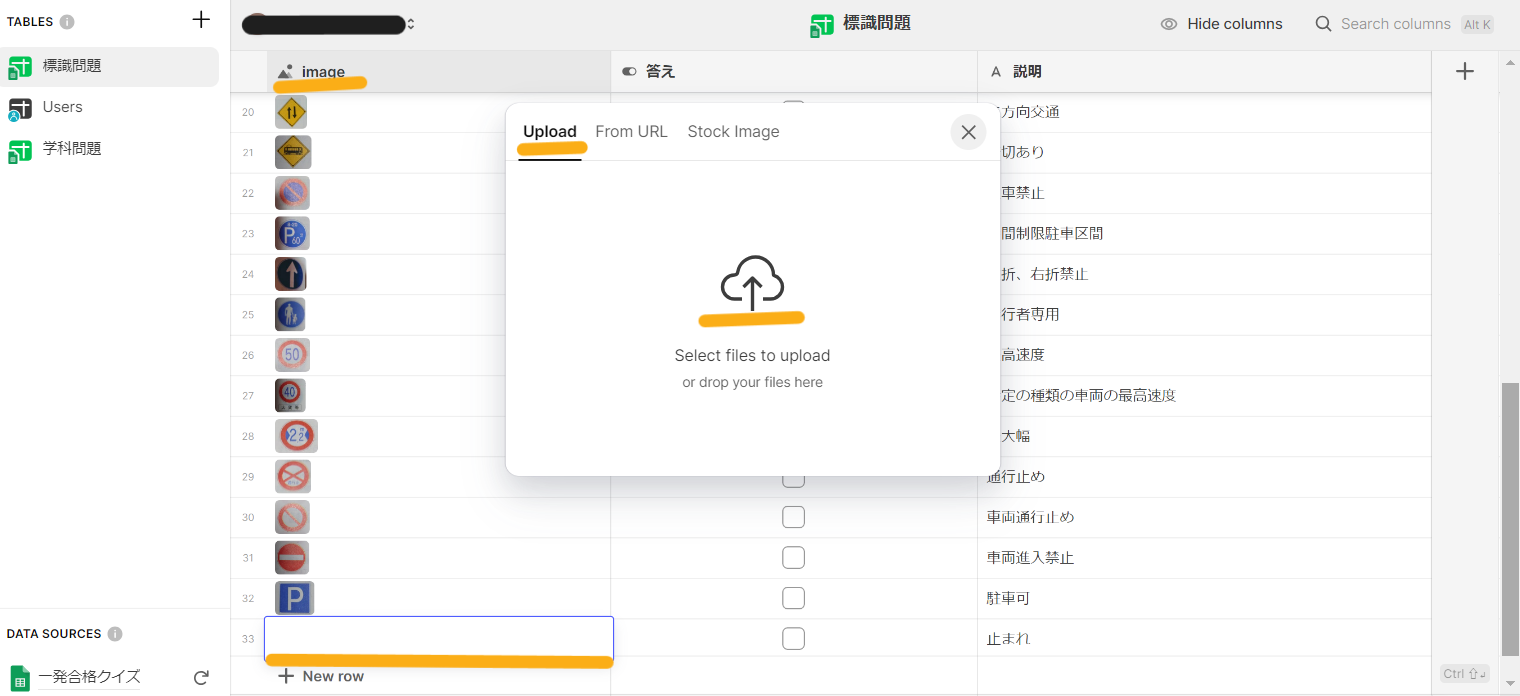Open row 24 straight arrow sign thumbnail

[x=290, y=274]
